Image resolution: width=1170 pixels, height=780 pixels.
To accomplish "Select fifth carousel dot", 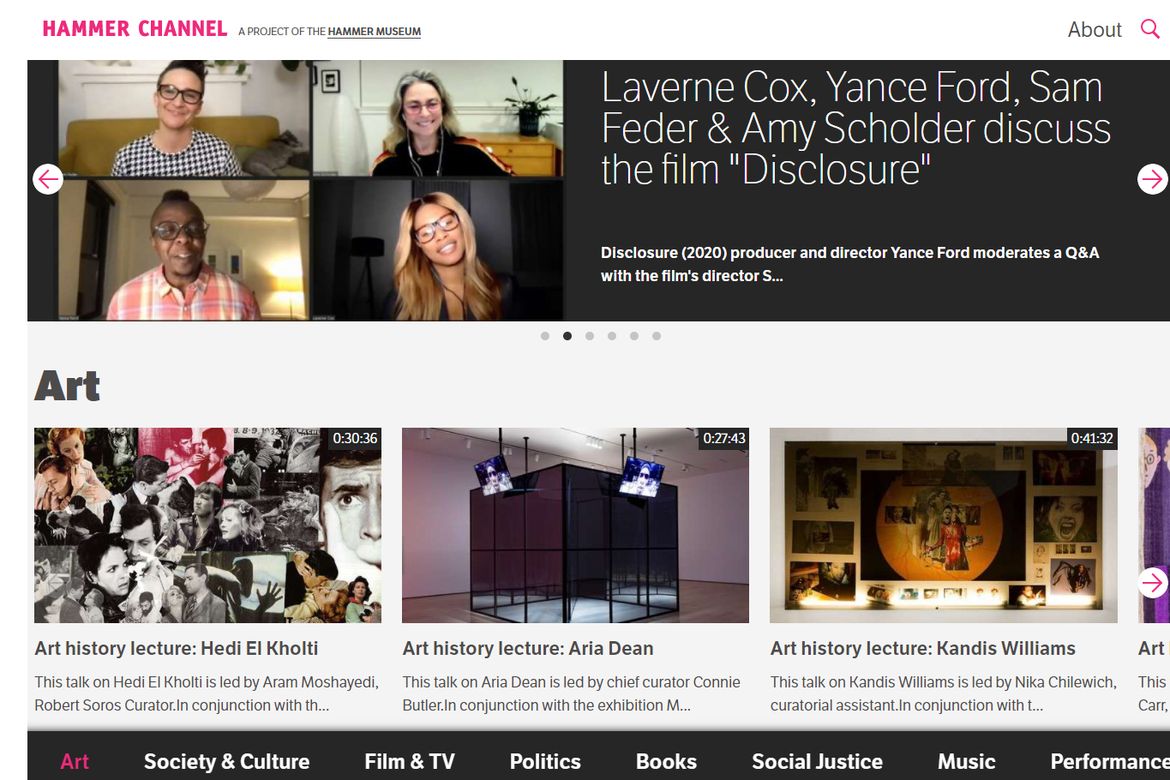I will (x=634, y=336).
